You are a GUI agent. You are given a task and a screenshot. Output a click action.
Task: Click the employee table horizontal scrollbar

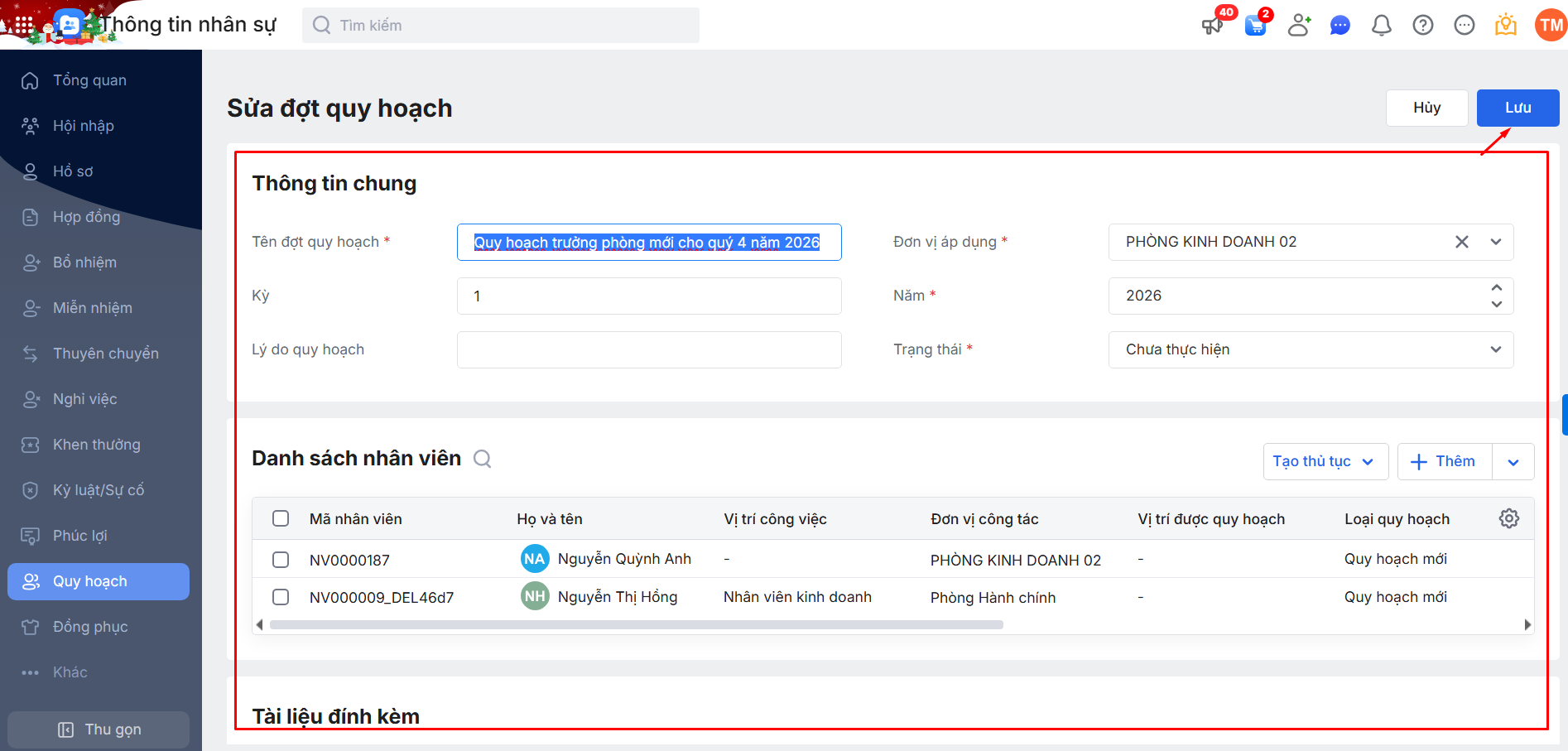pyautogui.click(x=636, y=625)
